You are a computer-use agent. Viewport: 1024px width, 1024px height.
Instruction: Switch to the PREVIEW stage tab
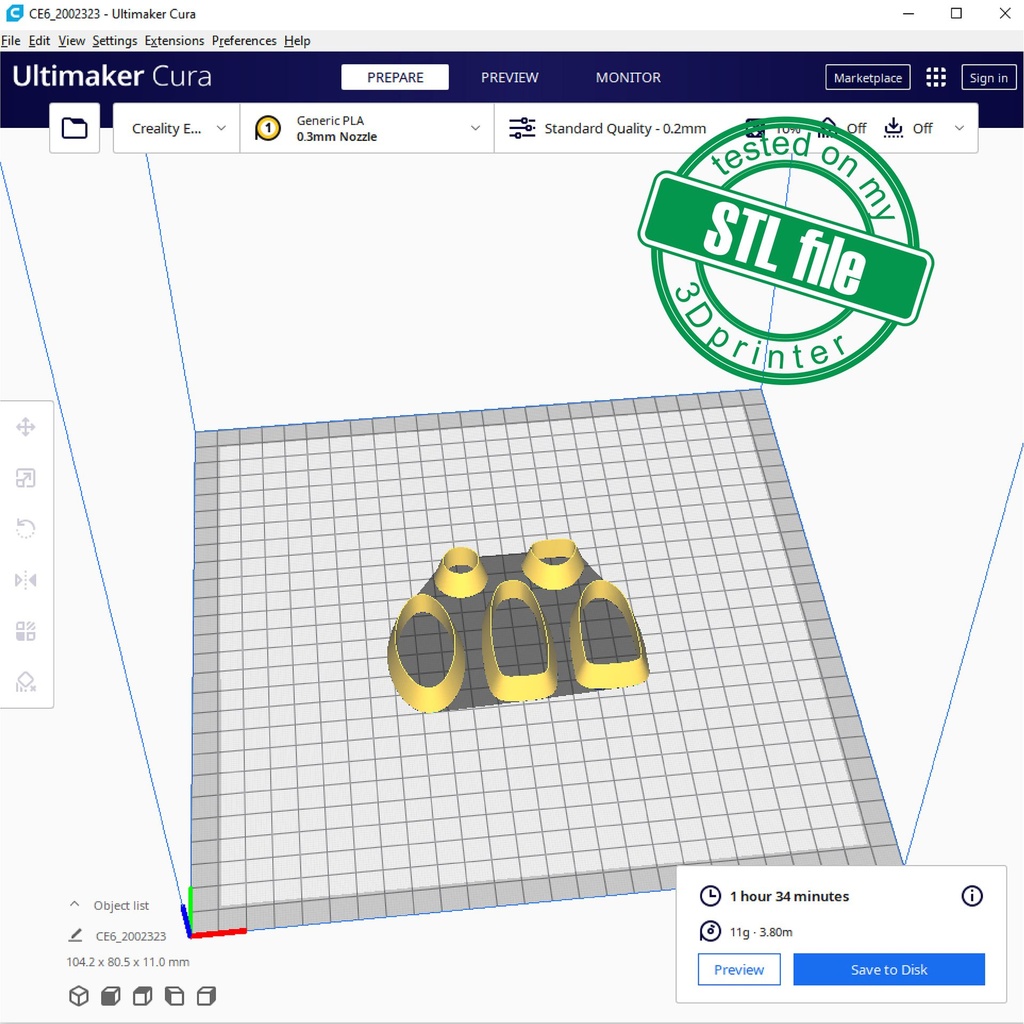[x=509, y=78]
